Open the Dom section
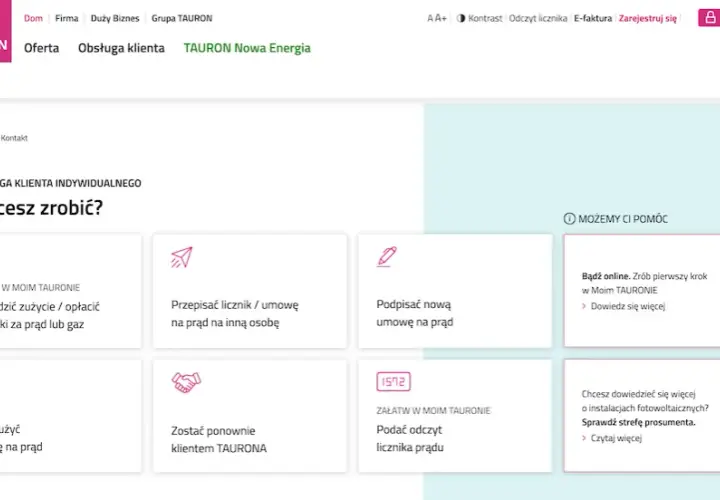Screen dimensions: 720x500 [x=33, y=18]
